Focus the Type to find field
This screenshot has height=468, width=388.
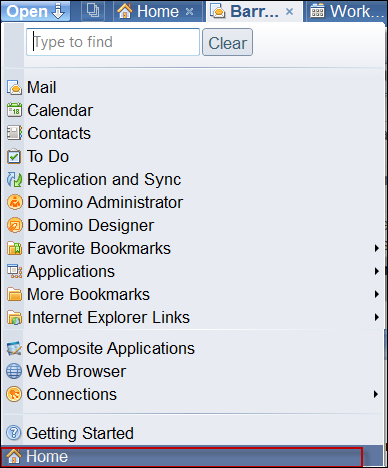(x=113, y=42)
